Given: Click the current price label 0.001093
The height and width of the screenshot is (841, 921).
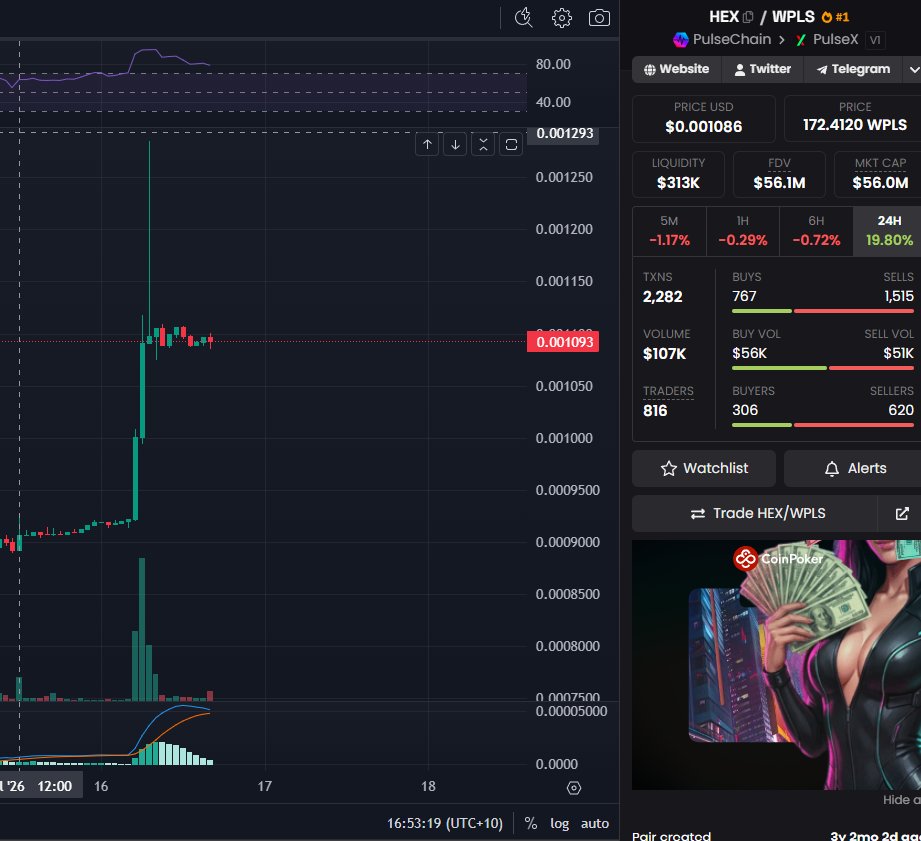Looking at the screenshot, I should [563, 342].
